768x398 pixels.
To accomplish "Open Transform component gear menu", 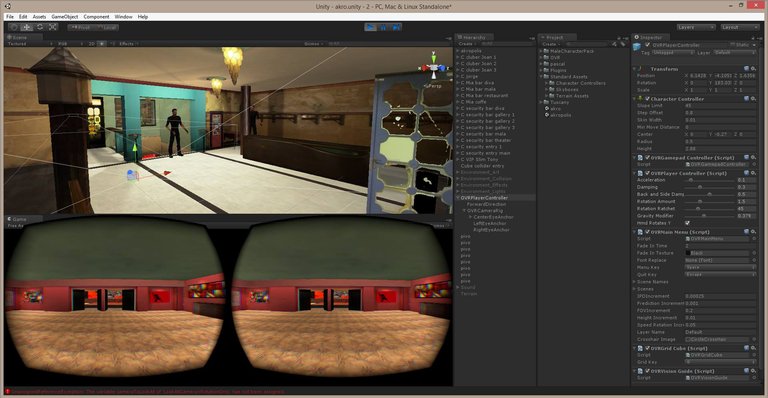I will click(753, 69).
